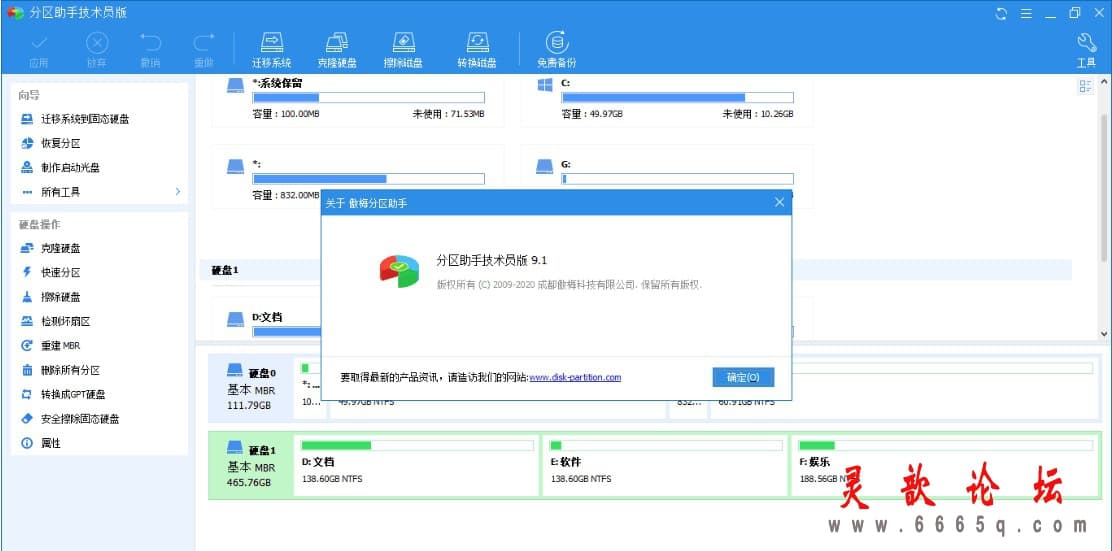Click the Undo (撤消) arrow toolbar icon

150,43
